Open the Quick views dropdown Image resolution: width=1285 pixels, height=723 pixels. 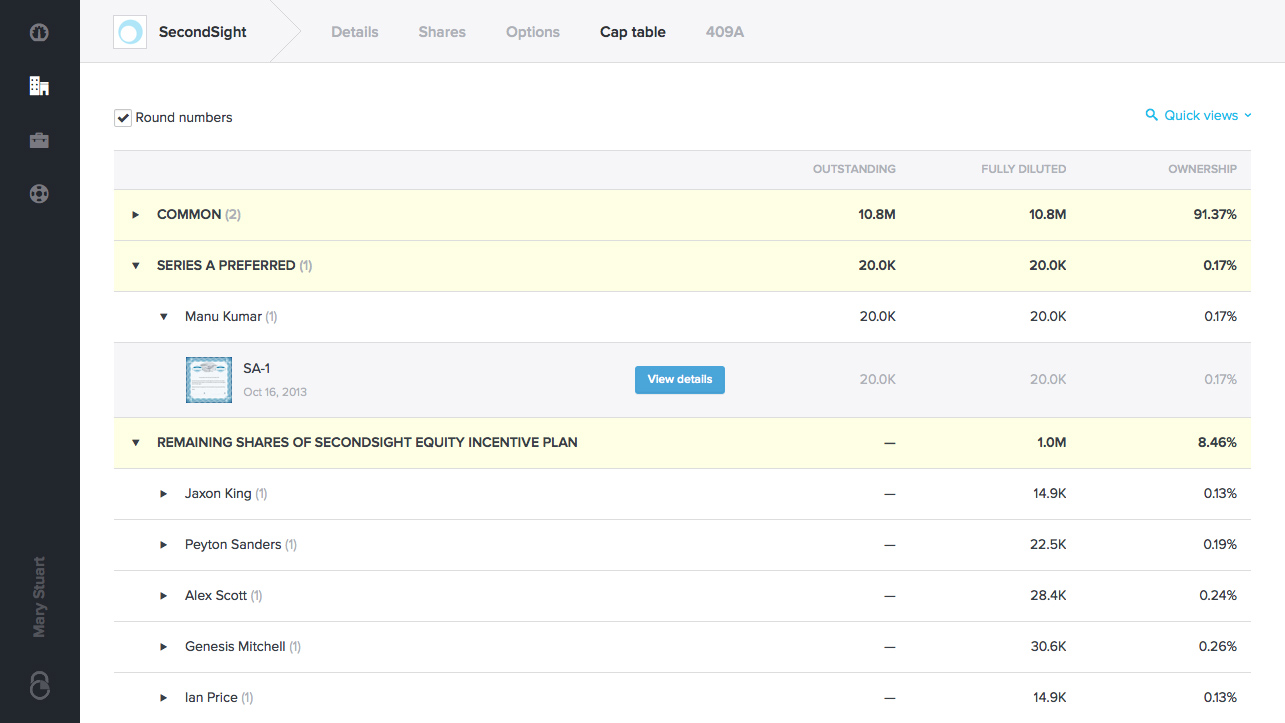point(1201,116)
